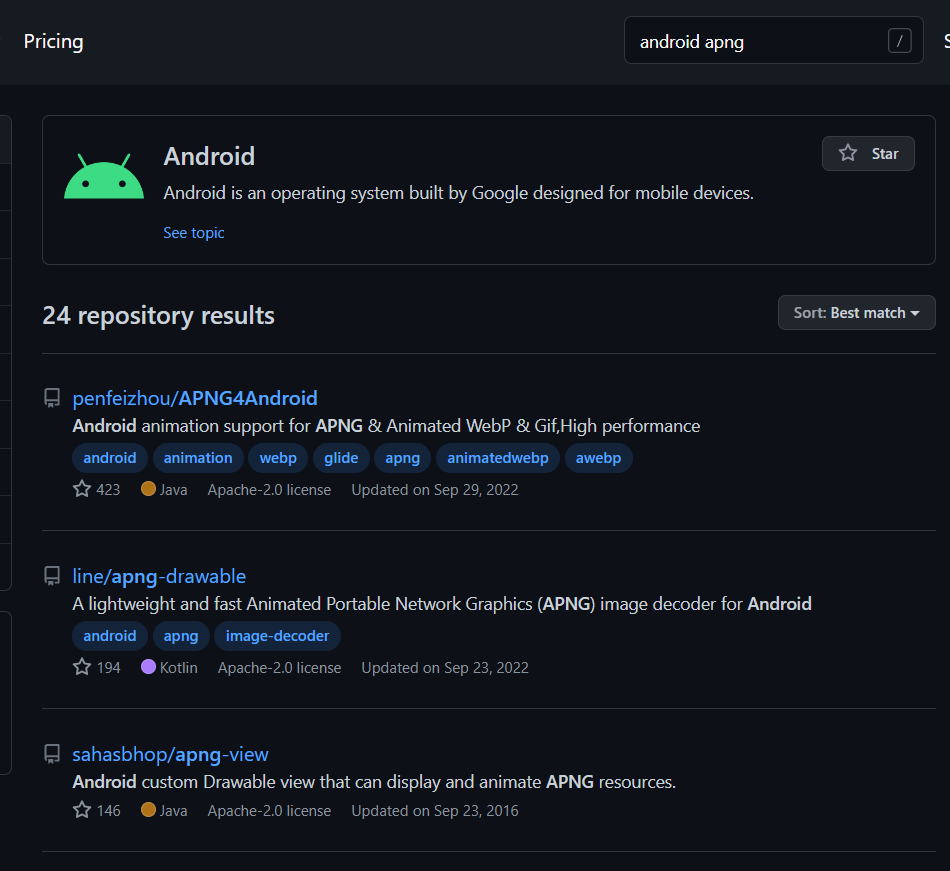The height and width of the screenshot is (871, 950).
Task: Click Updated on Sep 29, 2022 text
Action: point(435,489)
